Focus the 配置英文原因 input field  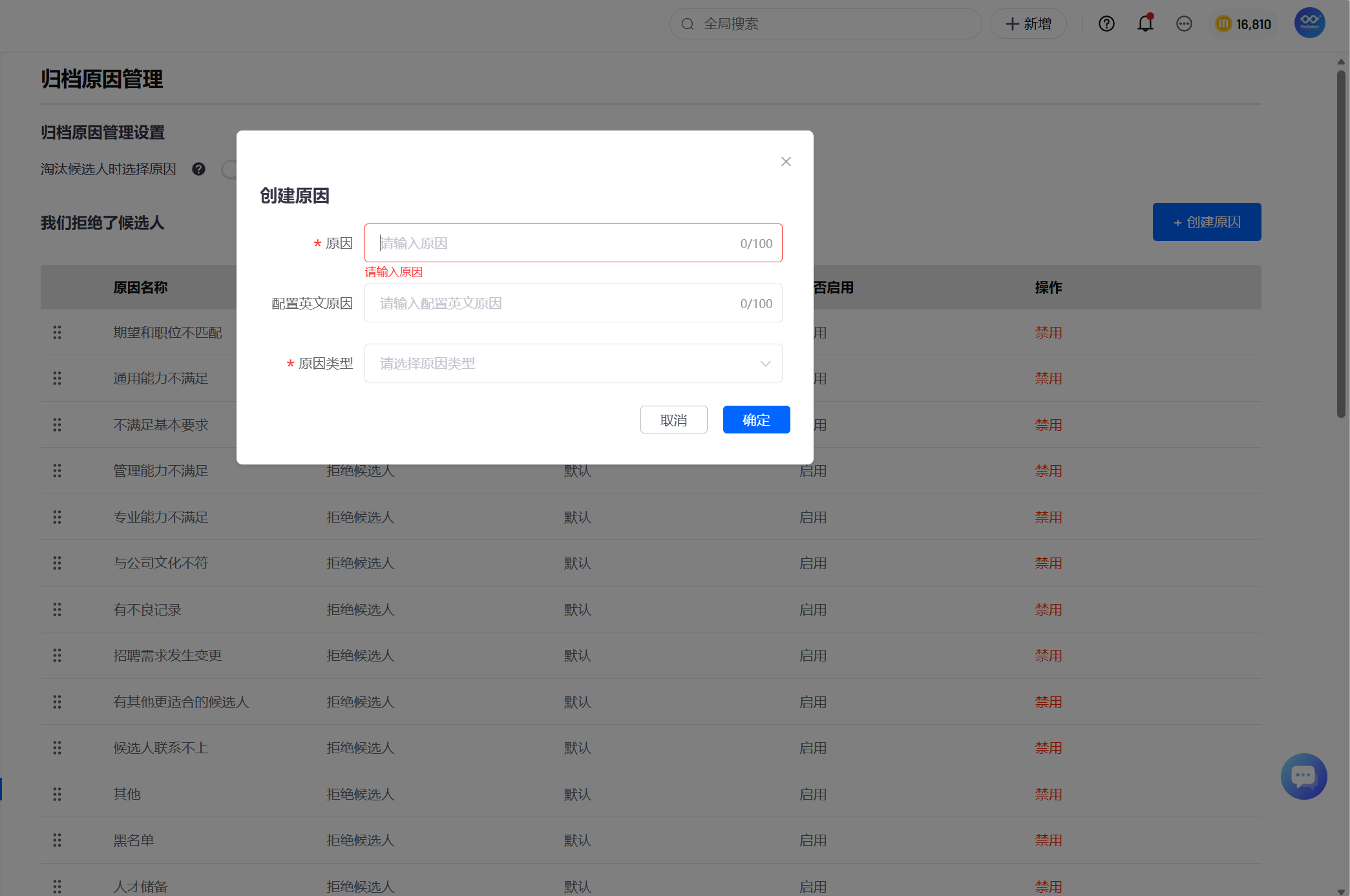pyautogui.click(x=573, y=303)
